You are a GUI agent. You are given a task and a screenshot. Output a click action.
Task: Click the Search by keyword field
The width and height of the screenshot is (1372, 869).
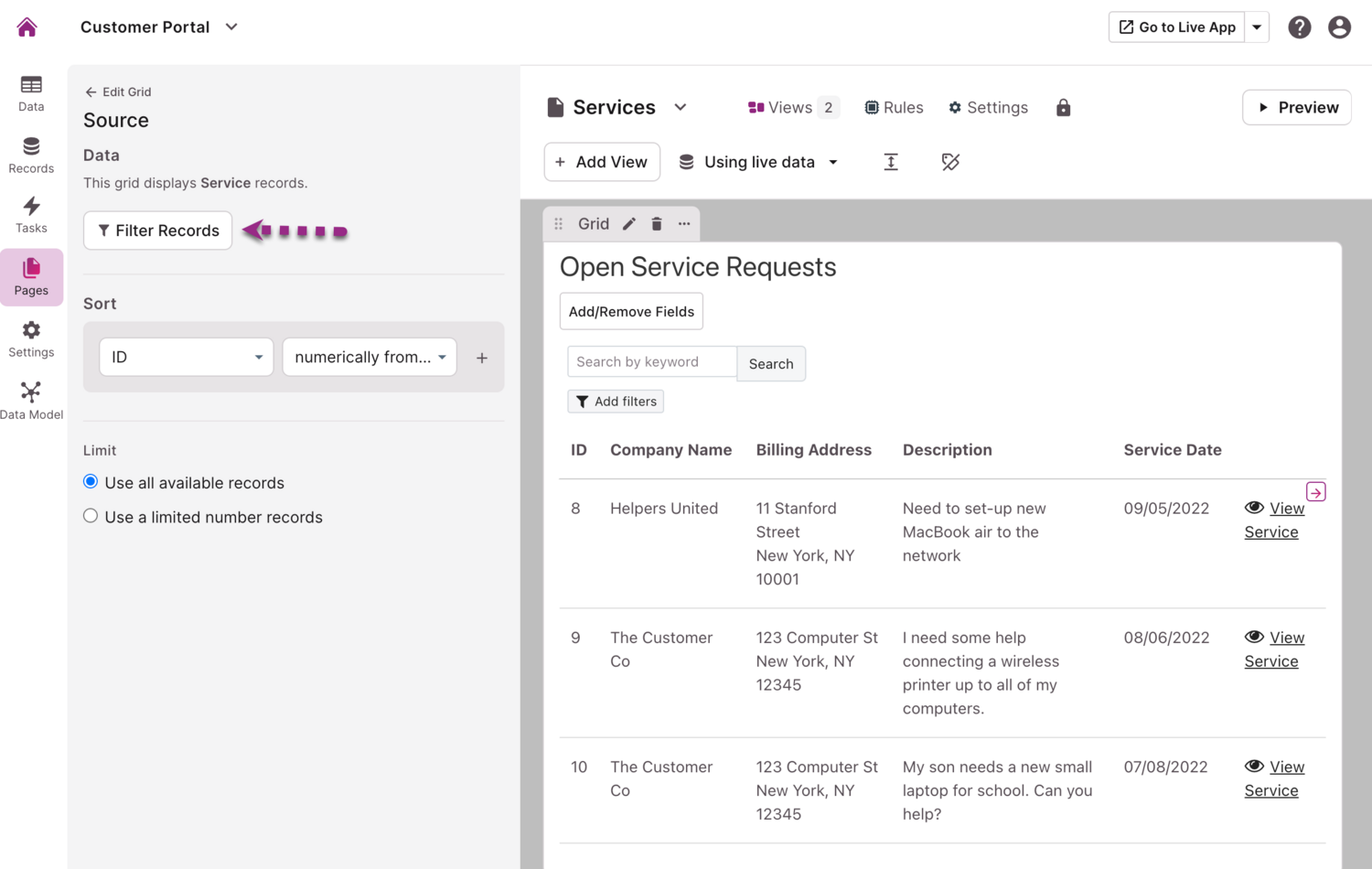pyautogui.click(x=651, y=362)
